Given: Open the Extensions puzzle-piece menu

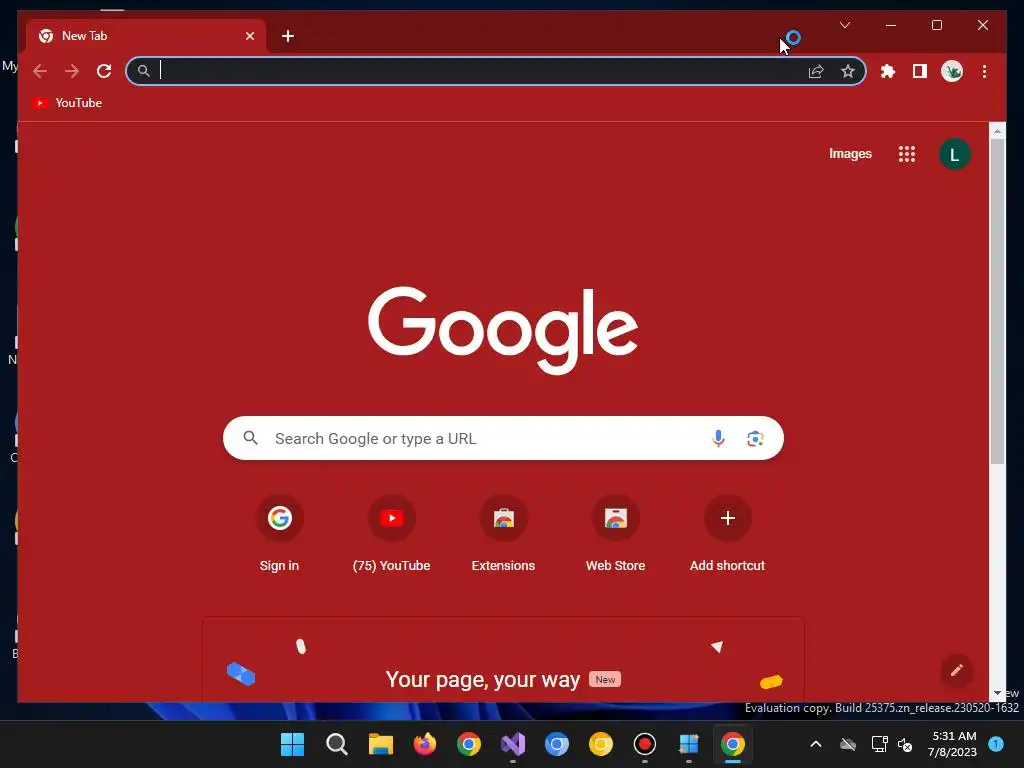Looking at the screenshot, I should [888, 71].
